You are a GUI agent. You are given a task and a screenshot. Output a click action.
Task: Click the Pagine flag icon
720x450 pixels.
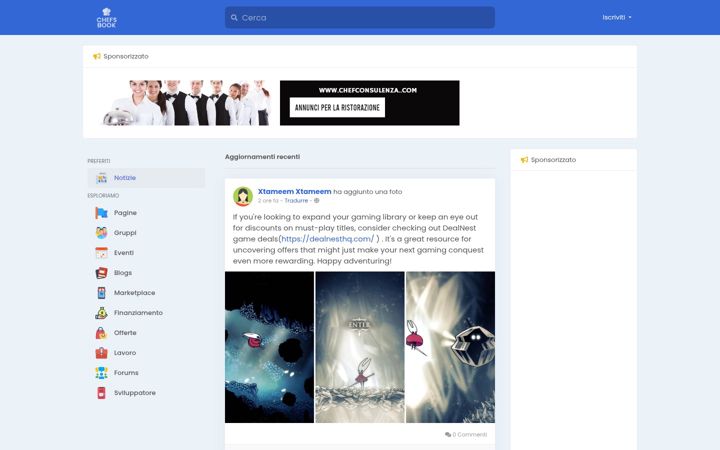click(x=101, y=213)
